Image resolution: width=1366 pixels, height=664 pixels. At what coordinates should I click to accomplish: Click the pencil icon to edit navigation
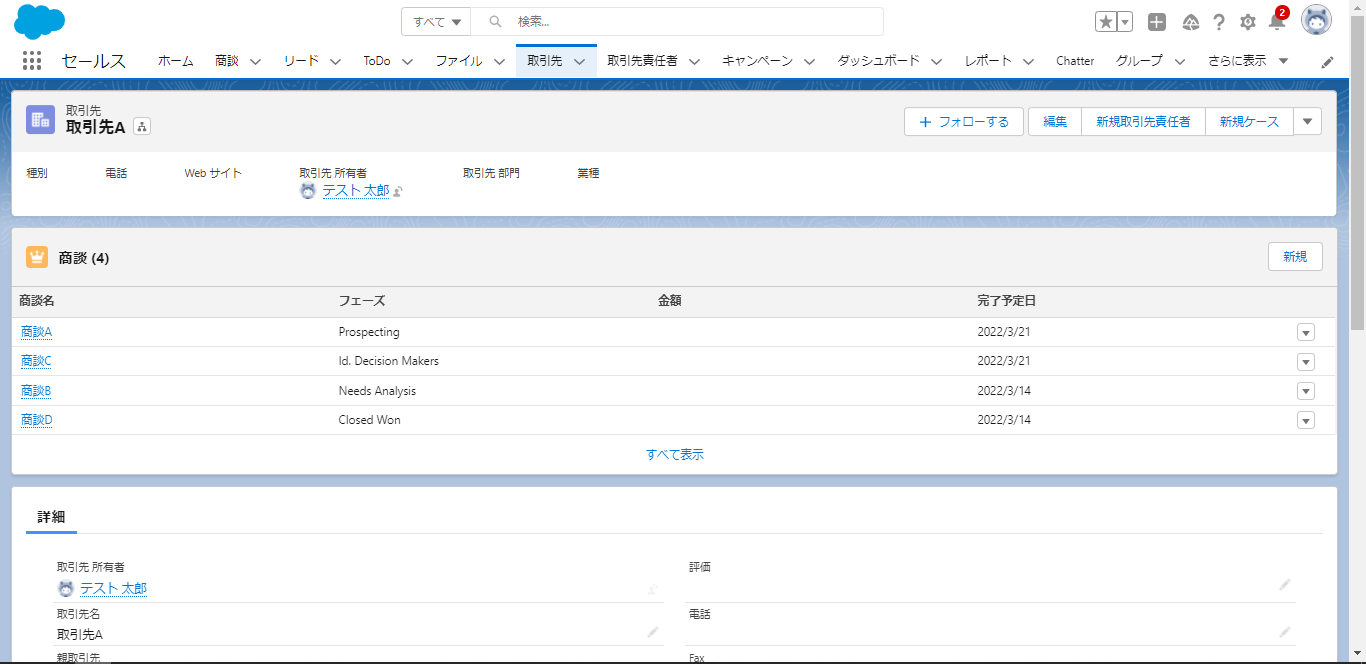point(1327,62)
